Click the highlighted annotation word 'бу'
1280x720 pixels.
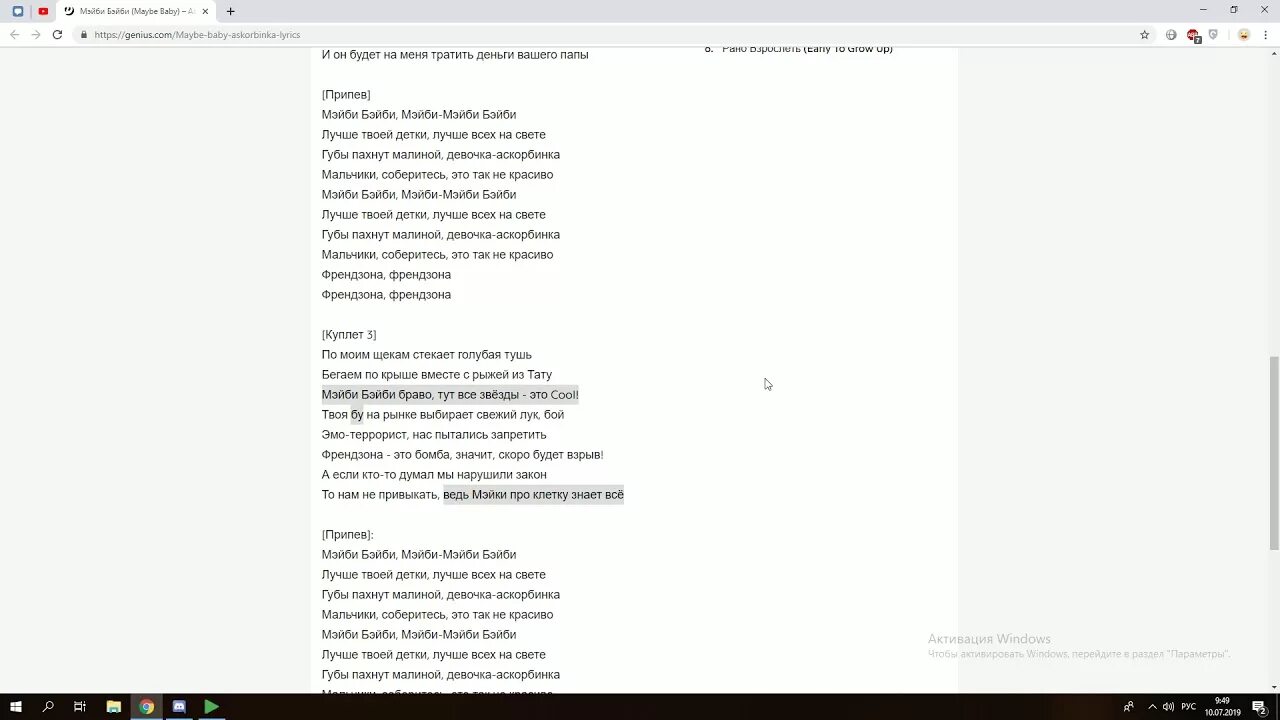pos(357,414)
